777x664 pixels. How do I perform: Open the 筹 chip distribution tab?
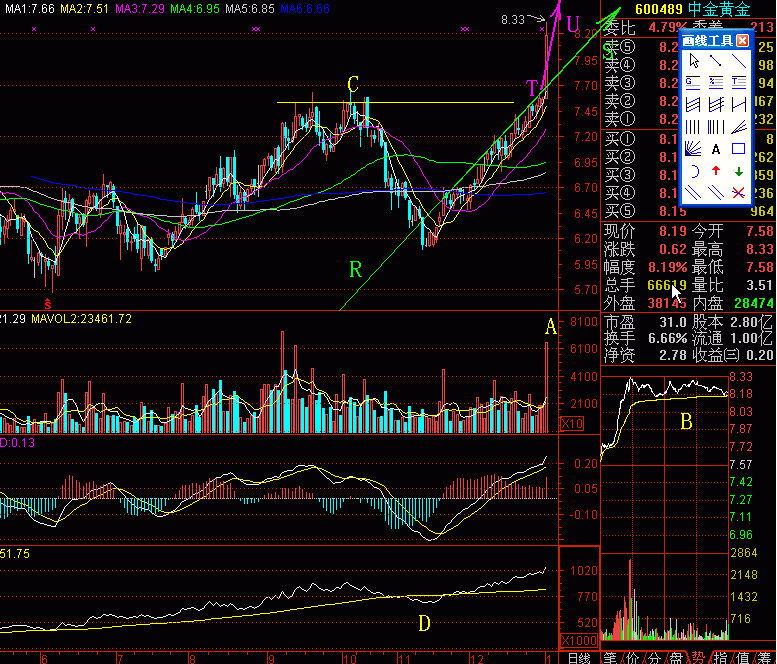click(763, 657)
